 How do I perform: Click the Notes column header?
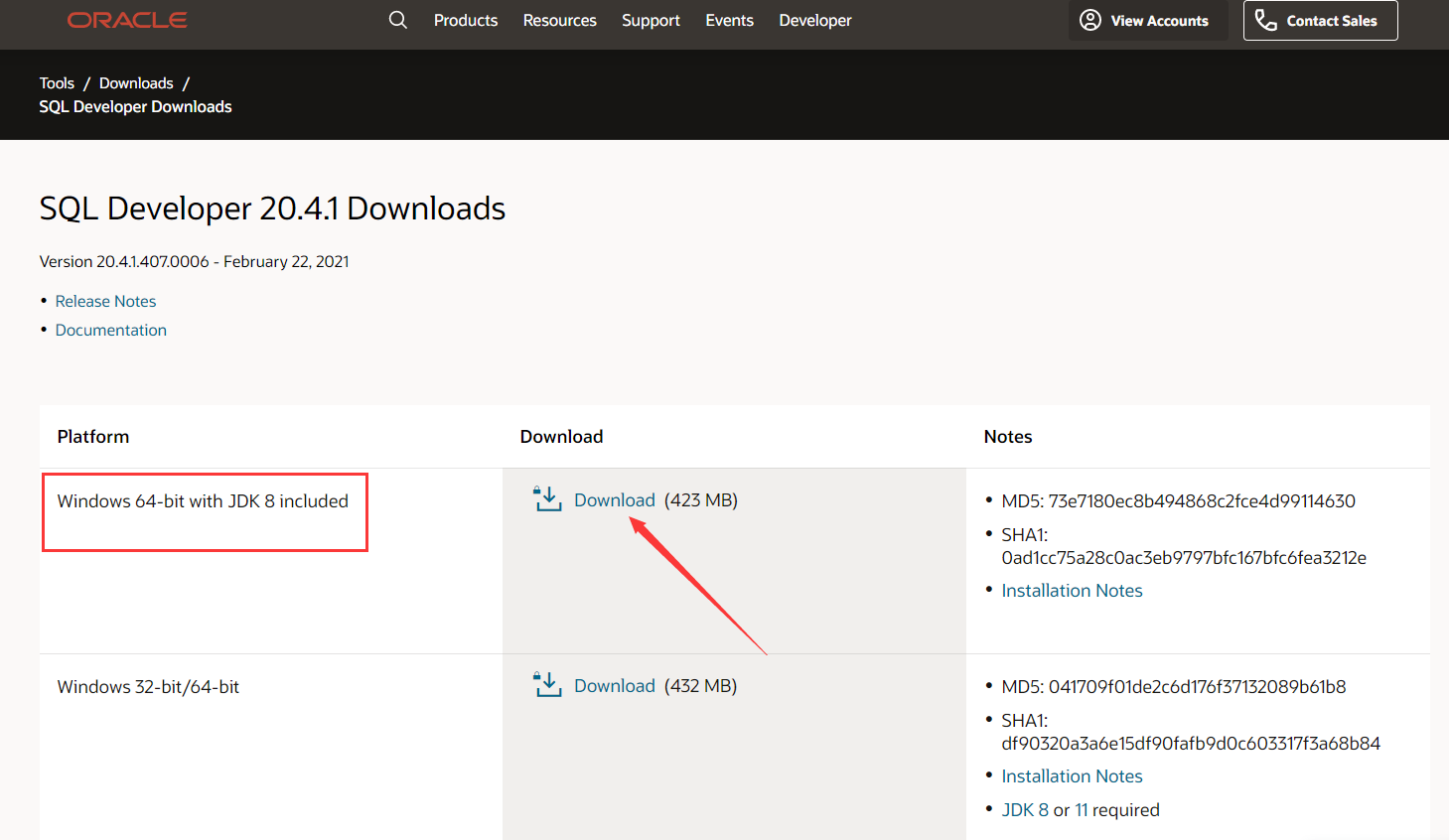[x=1008, y=437]
